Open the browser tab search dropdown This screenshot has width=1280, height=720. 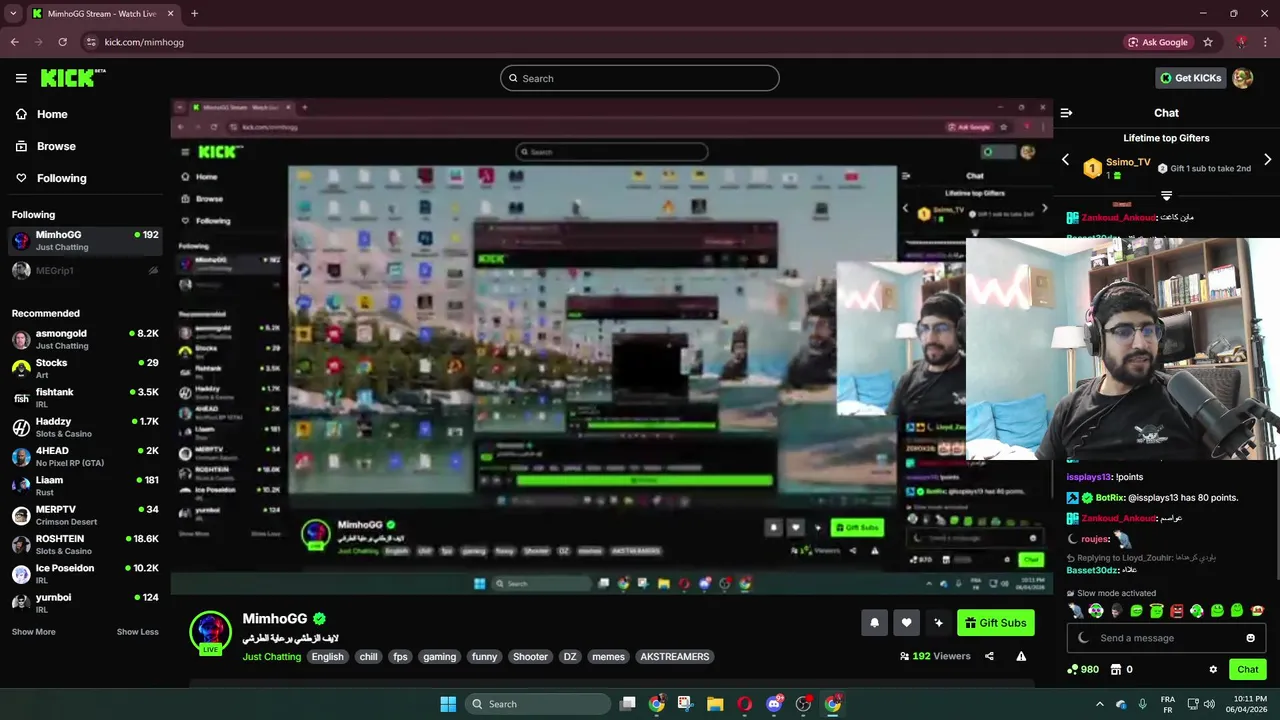[12, 14]
